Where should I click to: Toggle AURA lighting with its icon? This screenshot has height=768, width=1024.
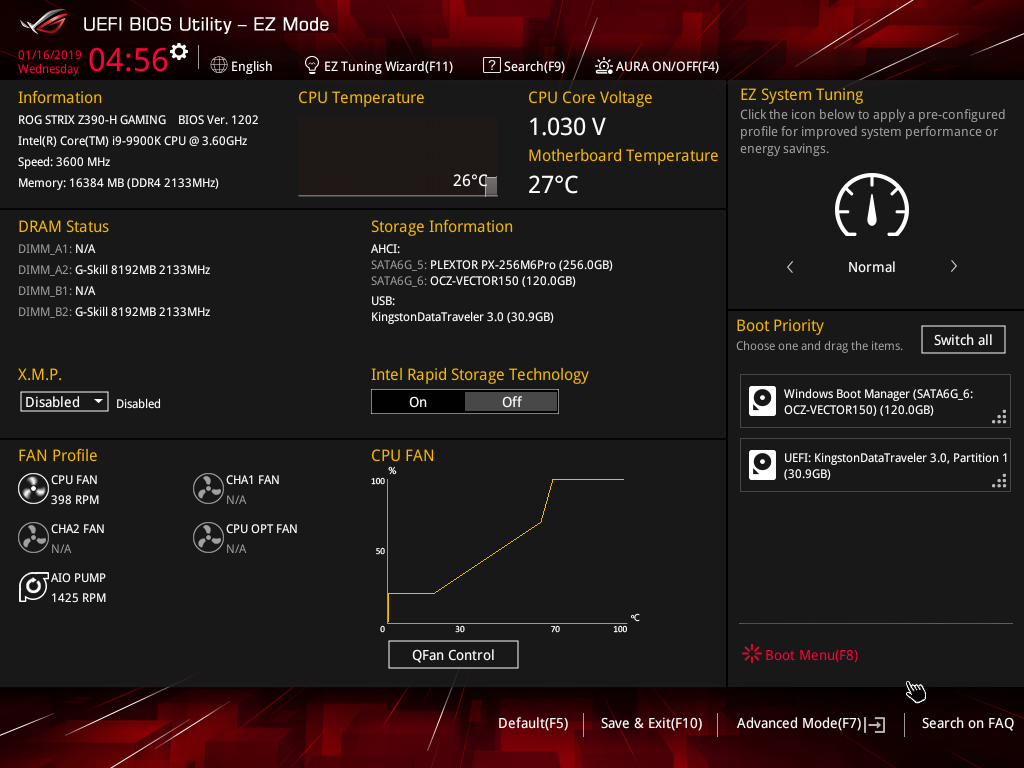[x=603, y=66]
